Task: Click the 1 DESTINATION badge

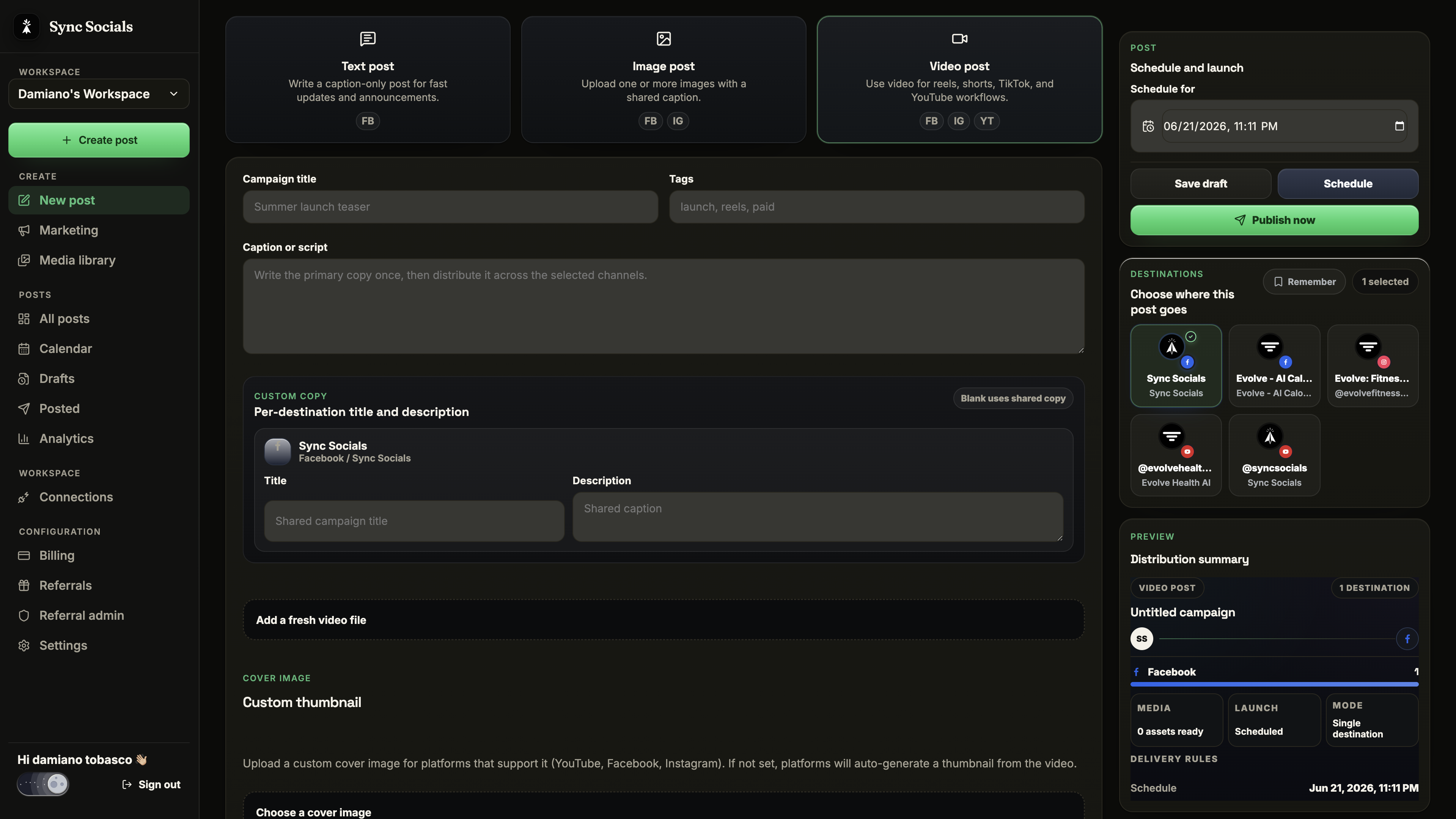Action: point(1374,588)
